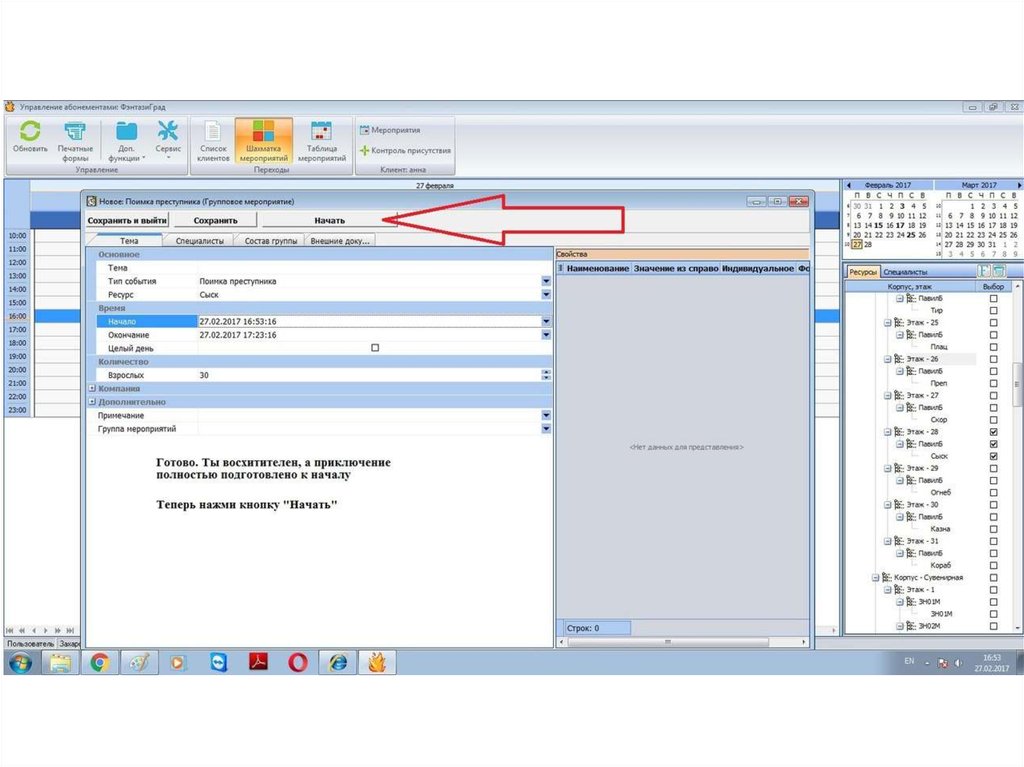Open the Специалисты tab in dialog
This screenshot has height=767, width=1024.
pyautogui.click(x=201, y=241)
